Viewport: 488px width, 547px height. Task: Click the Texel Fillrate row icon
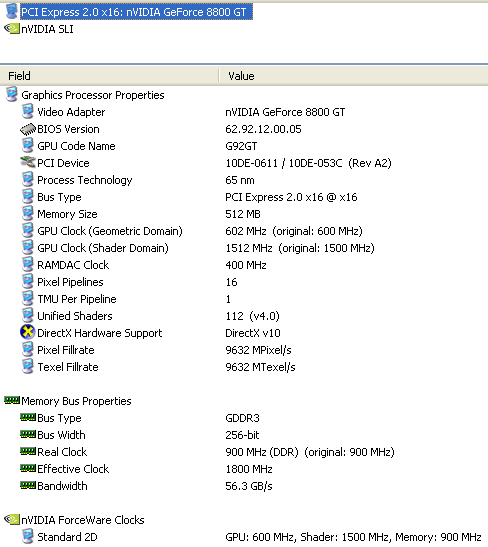(28, 367)
